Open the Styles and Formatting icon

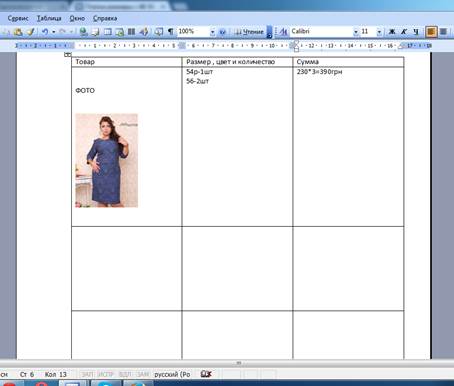(x=283, y=32)
